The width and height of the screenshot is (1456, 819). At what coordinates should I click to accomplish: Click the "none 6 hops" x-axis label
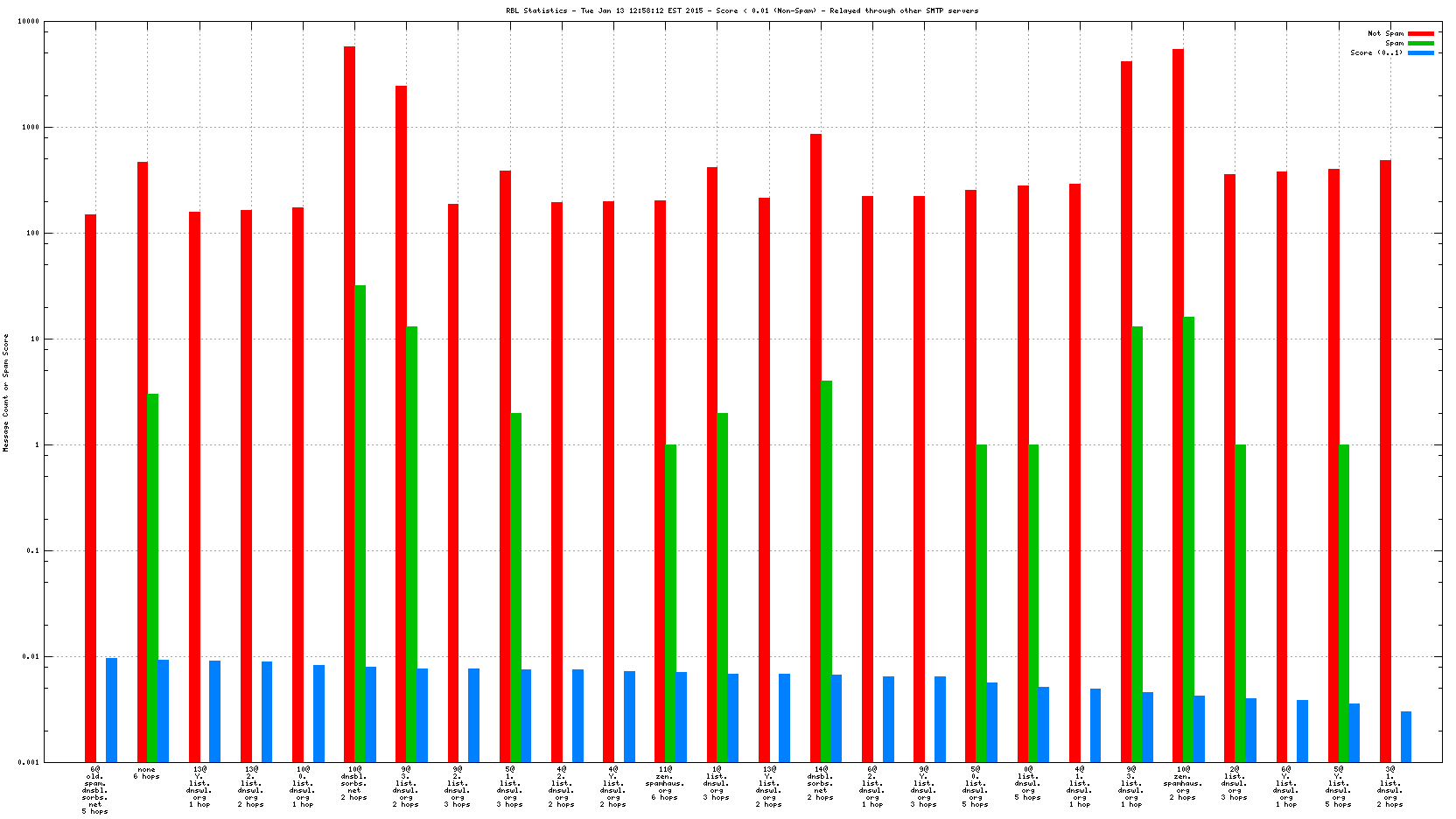point(146,773)
